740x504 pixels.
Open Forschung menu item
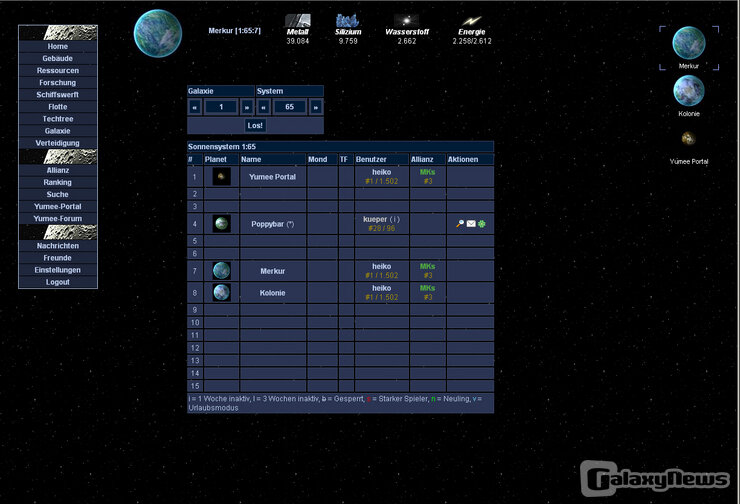58,83
